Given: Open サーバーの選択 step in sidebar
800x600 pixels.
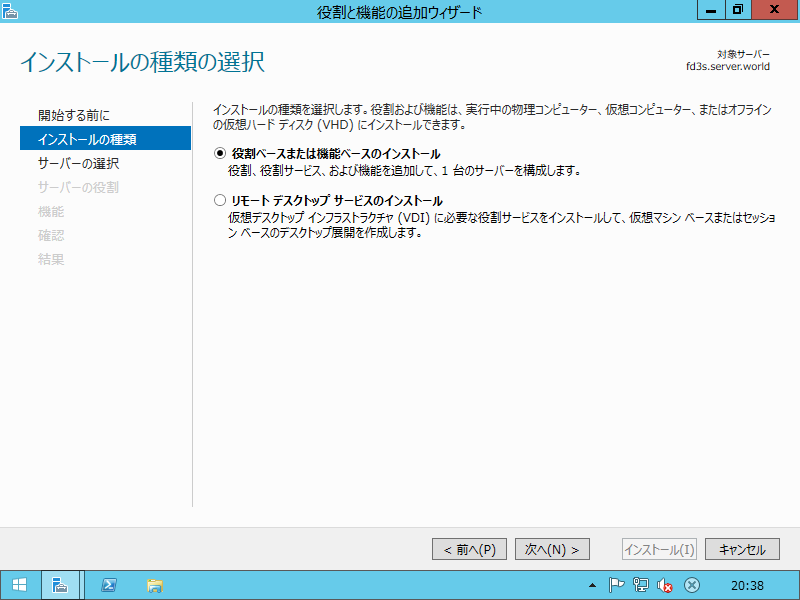Looking at the screenshot, I should click(x=79, y=163).
